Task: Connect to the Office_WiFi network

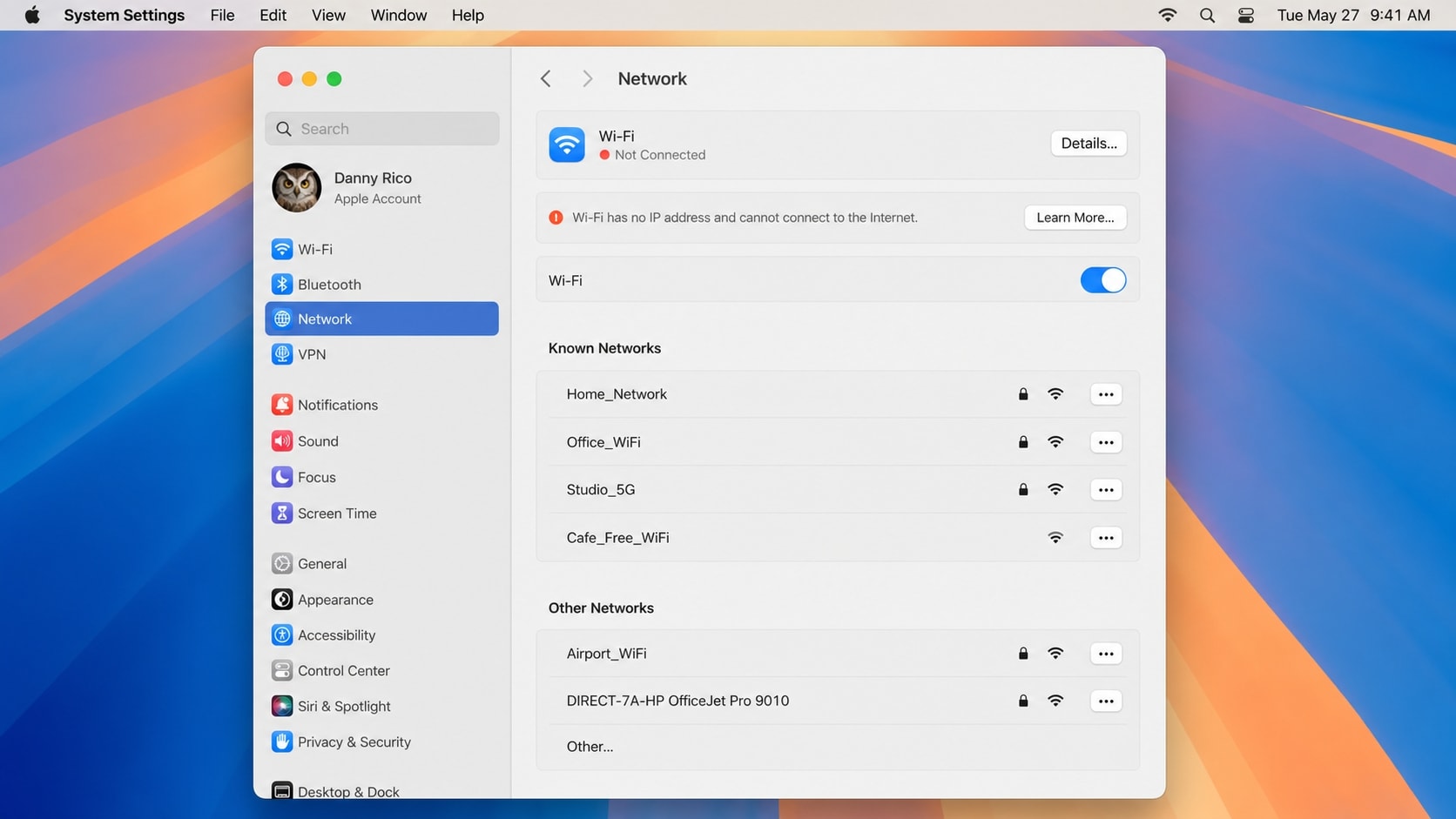Action: coord(838,442)
